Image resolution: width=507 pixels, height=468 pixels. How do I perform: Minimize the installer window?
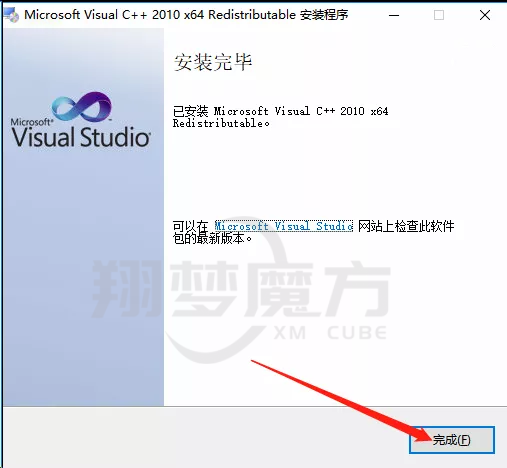394,15
